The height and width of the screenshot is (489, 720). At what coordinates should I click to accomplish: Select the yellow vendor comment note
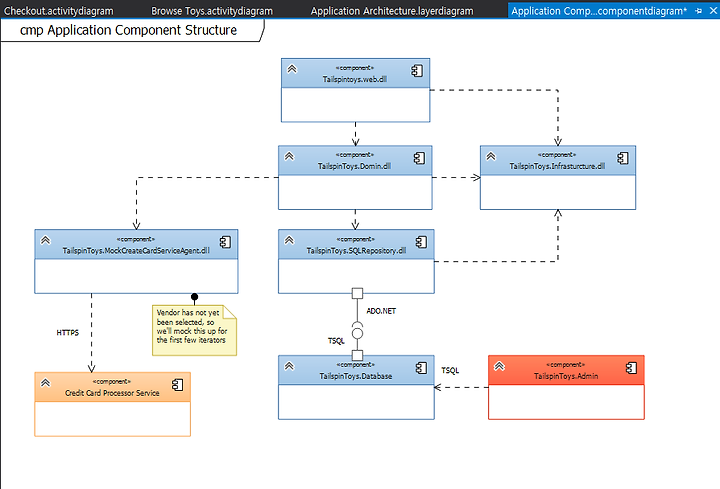(x=194, y=331)
